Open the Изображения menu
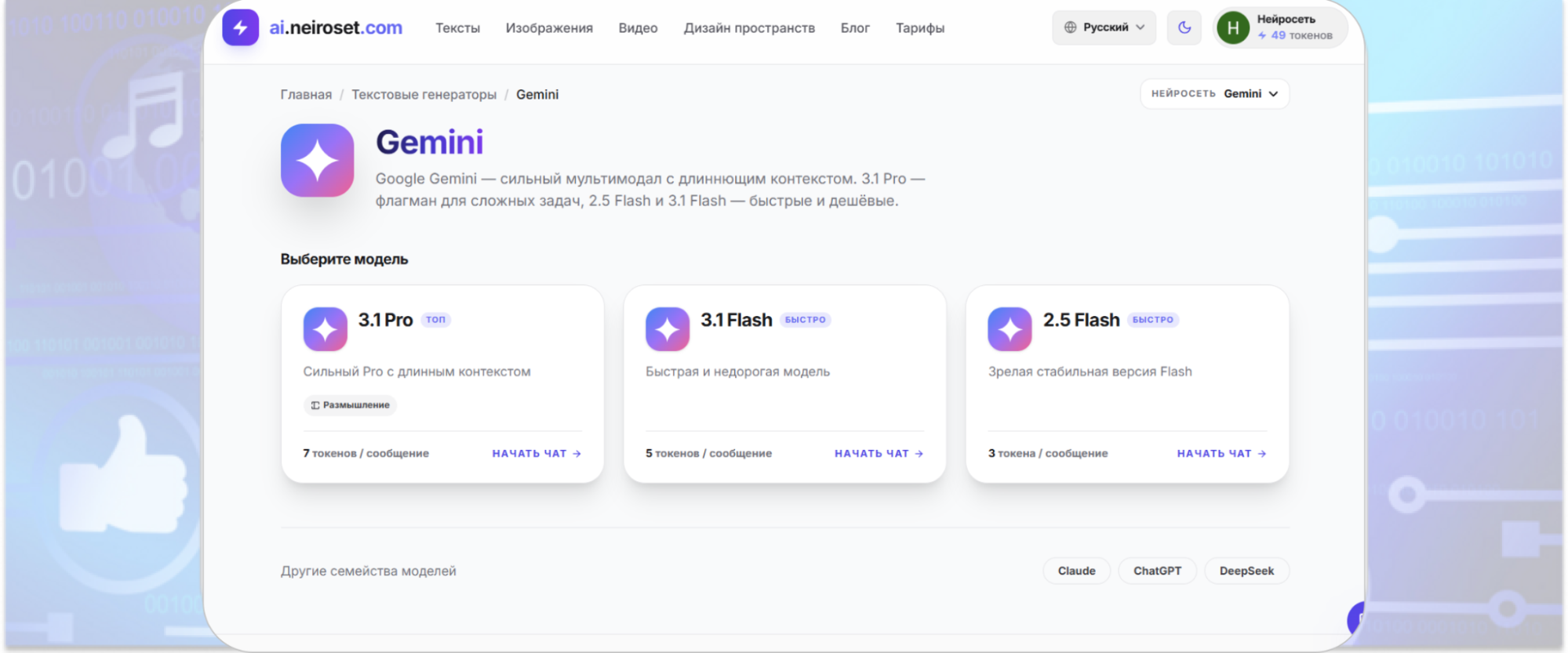This screenshot has width=1568, height=653. pos(549,28)
